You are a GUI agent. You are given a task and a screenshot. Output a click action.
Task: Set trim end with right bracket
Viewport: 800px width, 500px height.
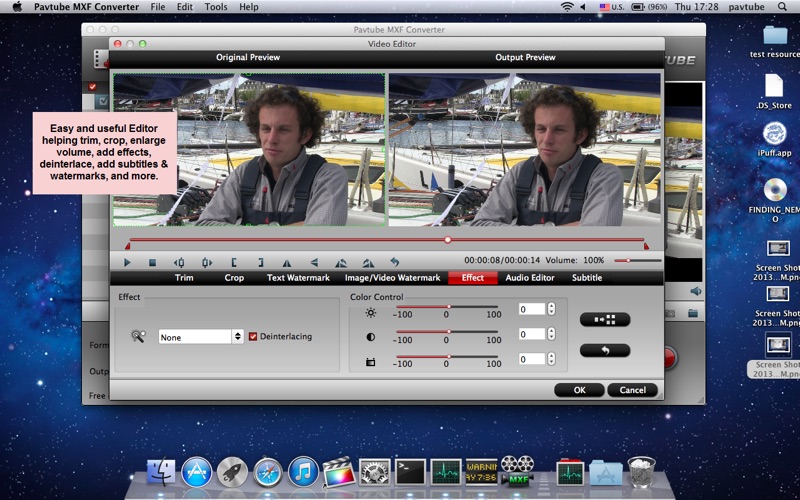click(x=261, y=262)
